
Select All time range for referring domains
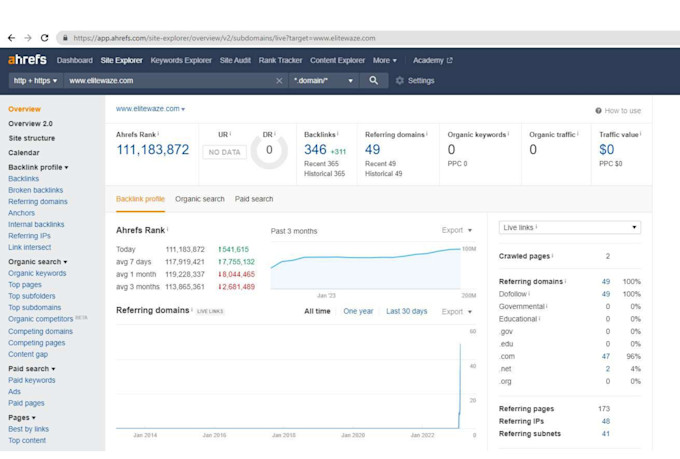pos(317,311)
